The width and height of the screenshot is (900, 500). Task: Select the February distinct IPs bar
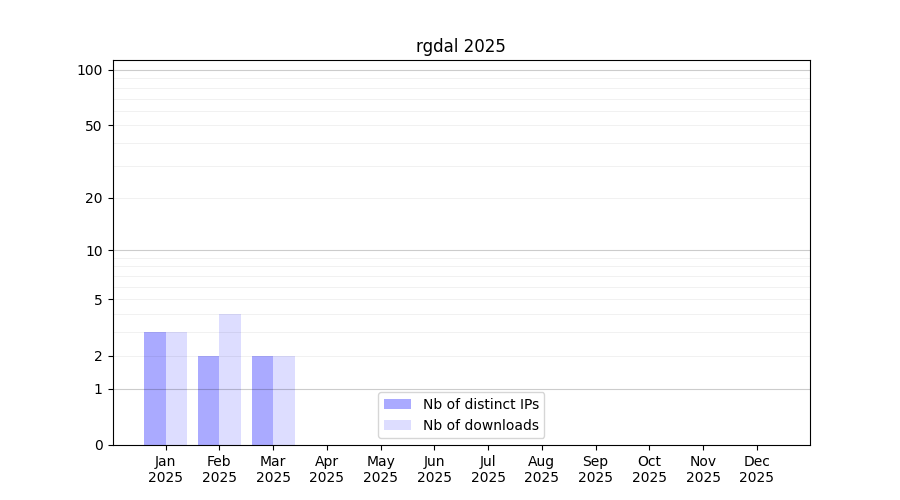click(x=208, y=400)
